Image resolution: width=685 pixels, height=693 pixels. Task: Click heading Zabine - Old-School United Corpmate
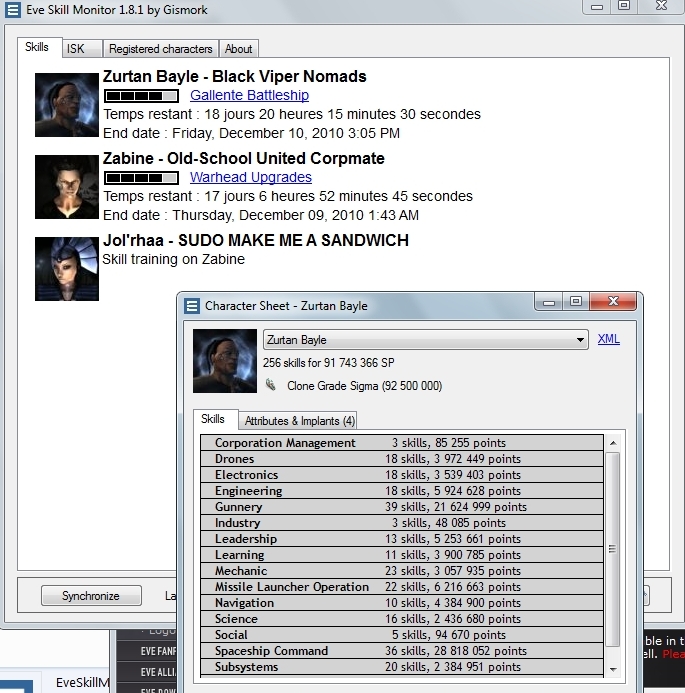tap(244, 158)
